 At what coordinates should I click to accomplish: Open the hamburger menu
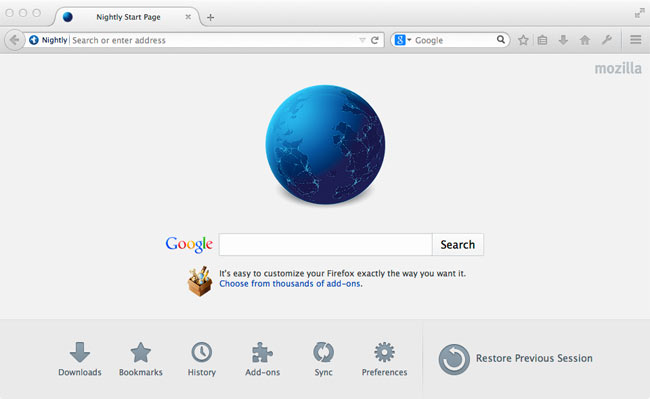(x=635, y=40)
